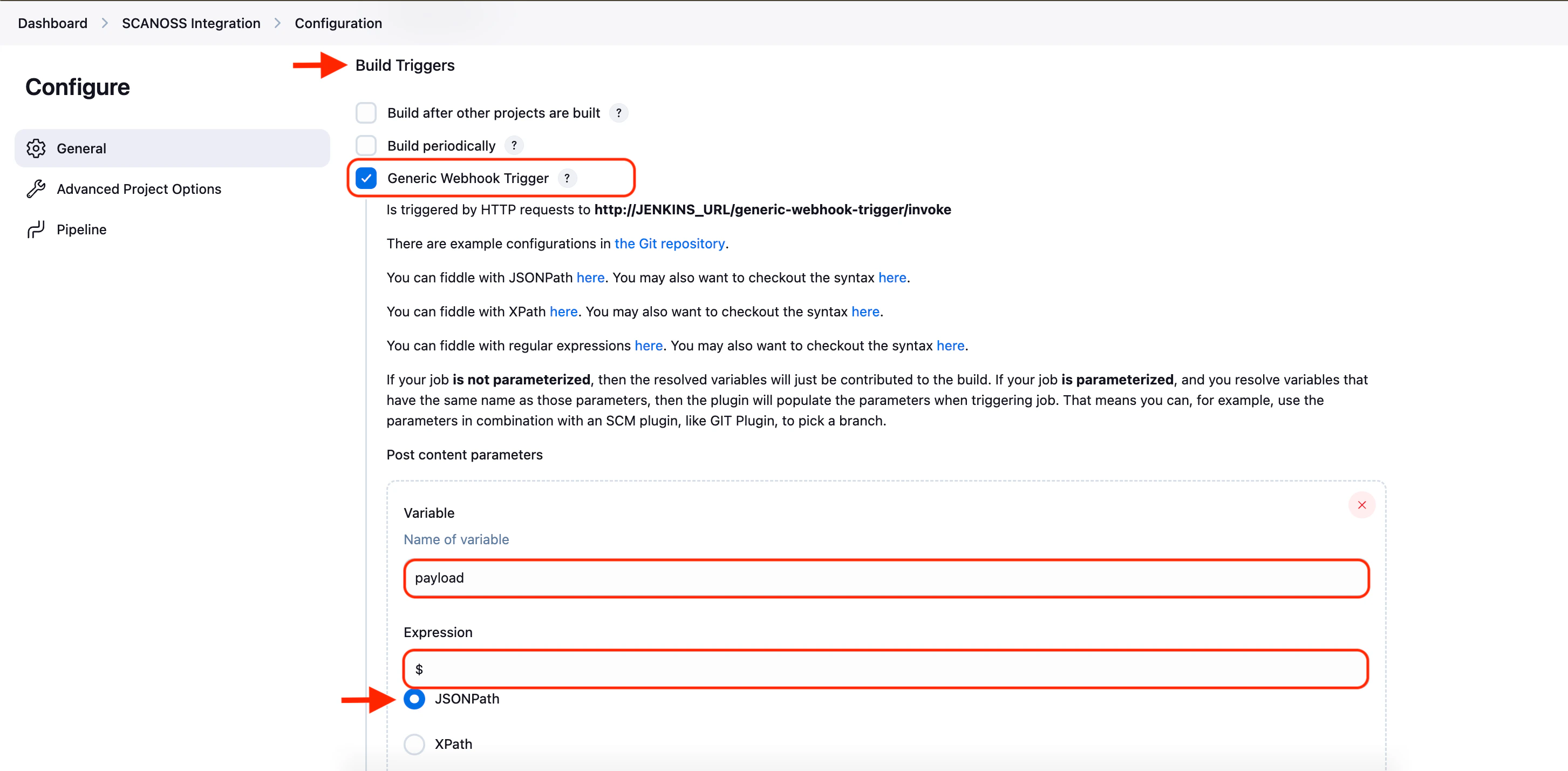Open help for Build periodically
The height and width of the screenshot is (771, 1568).
click(514, 145)
